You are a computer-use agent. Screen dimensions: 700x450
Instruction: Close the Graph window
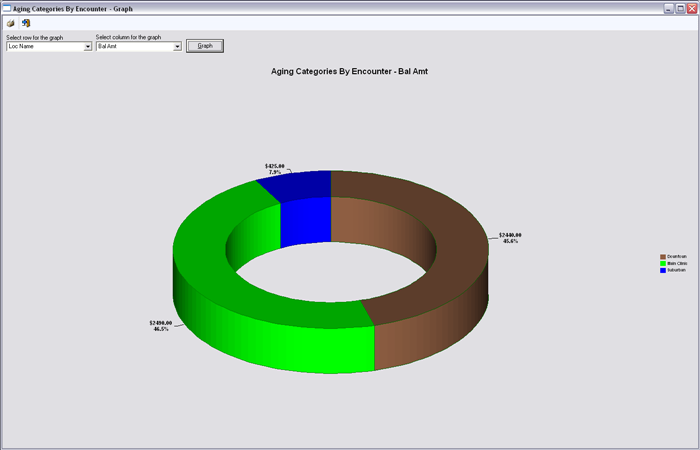[x=692, y=8]
